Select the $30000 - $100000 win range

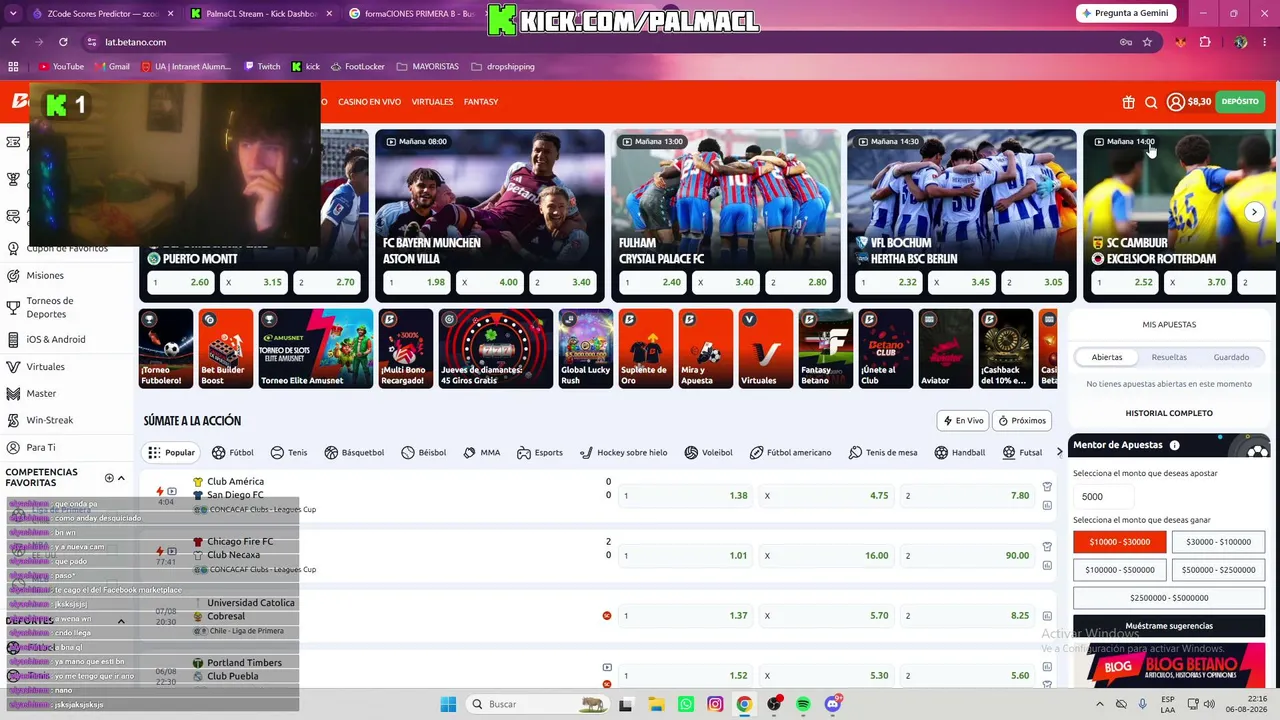pyautogui.click(x=1218, y=542)
